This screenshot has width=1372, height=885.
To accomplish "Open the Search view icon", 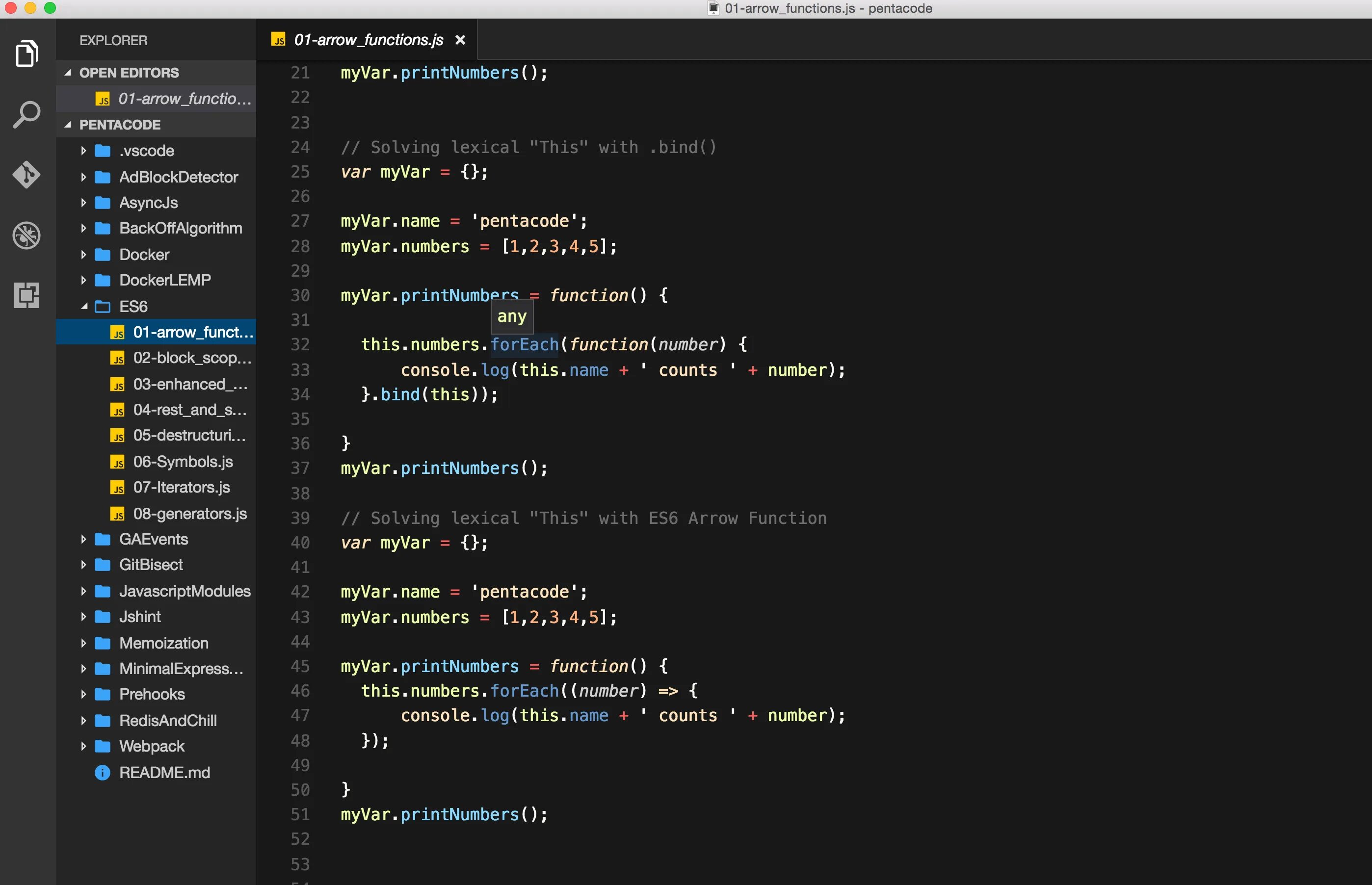I will click(x=26, y=115).
